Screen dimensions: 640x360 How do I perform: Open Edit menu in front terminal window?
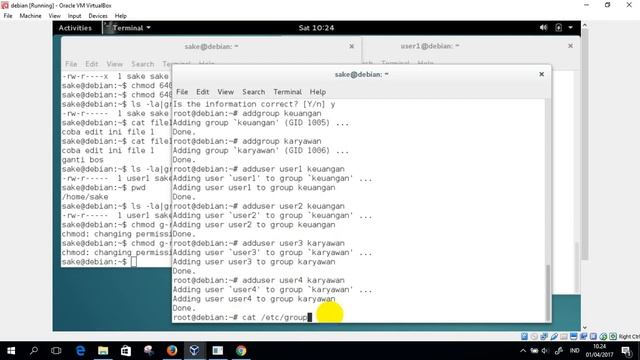[202, 92]
